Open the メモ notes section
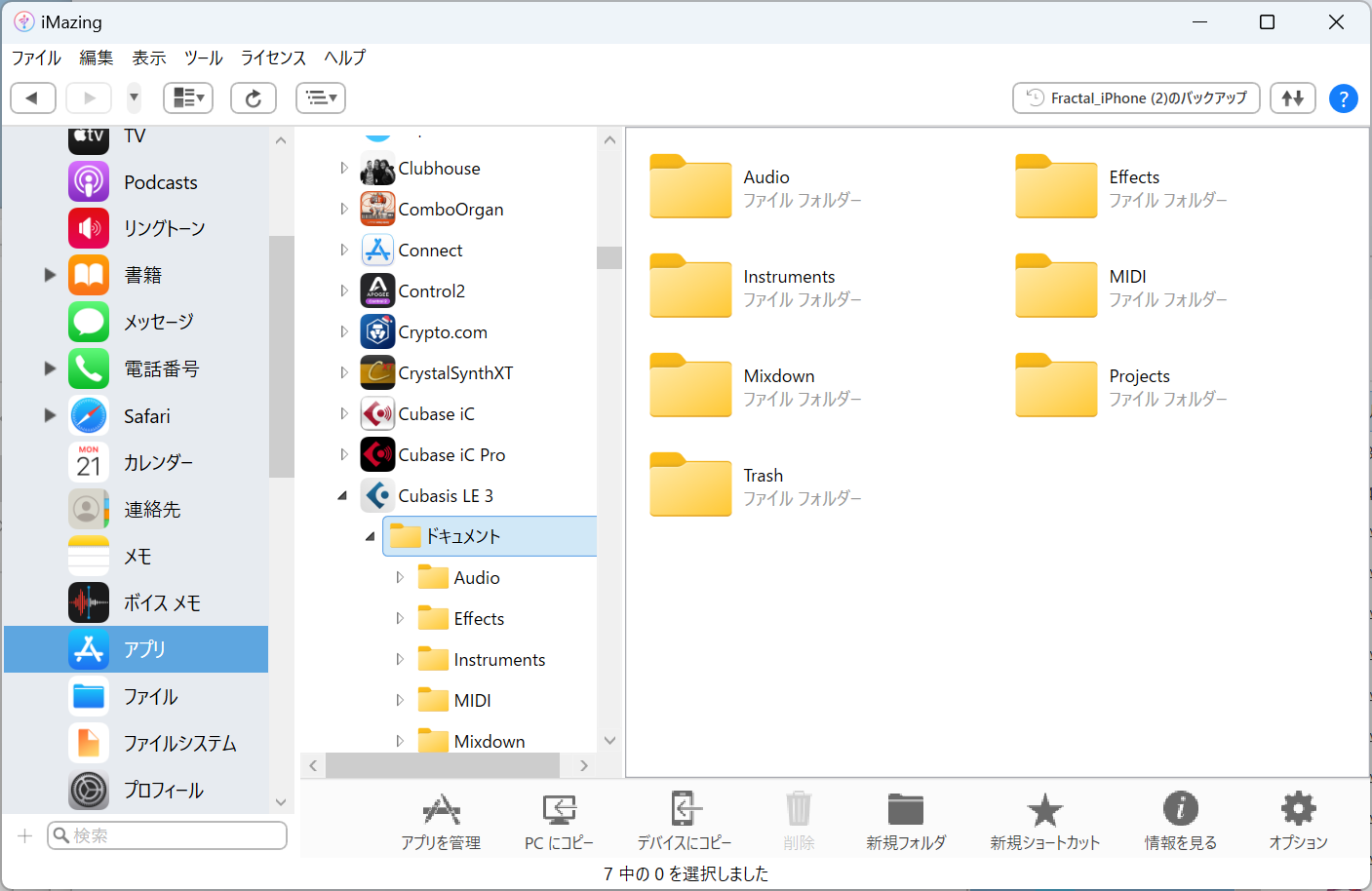 click(137, 556)
